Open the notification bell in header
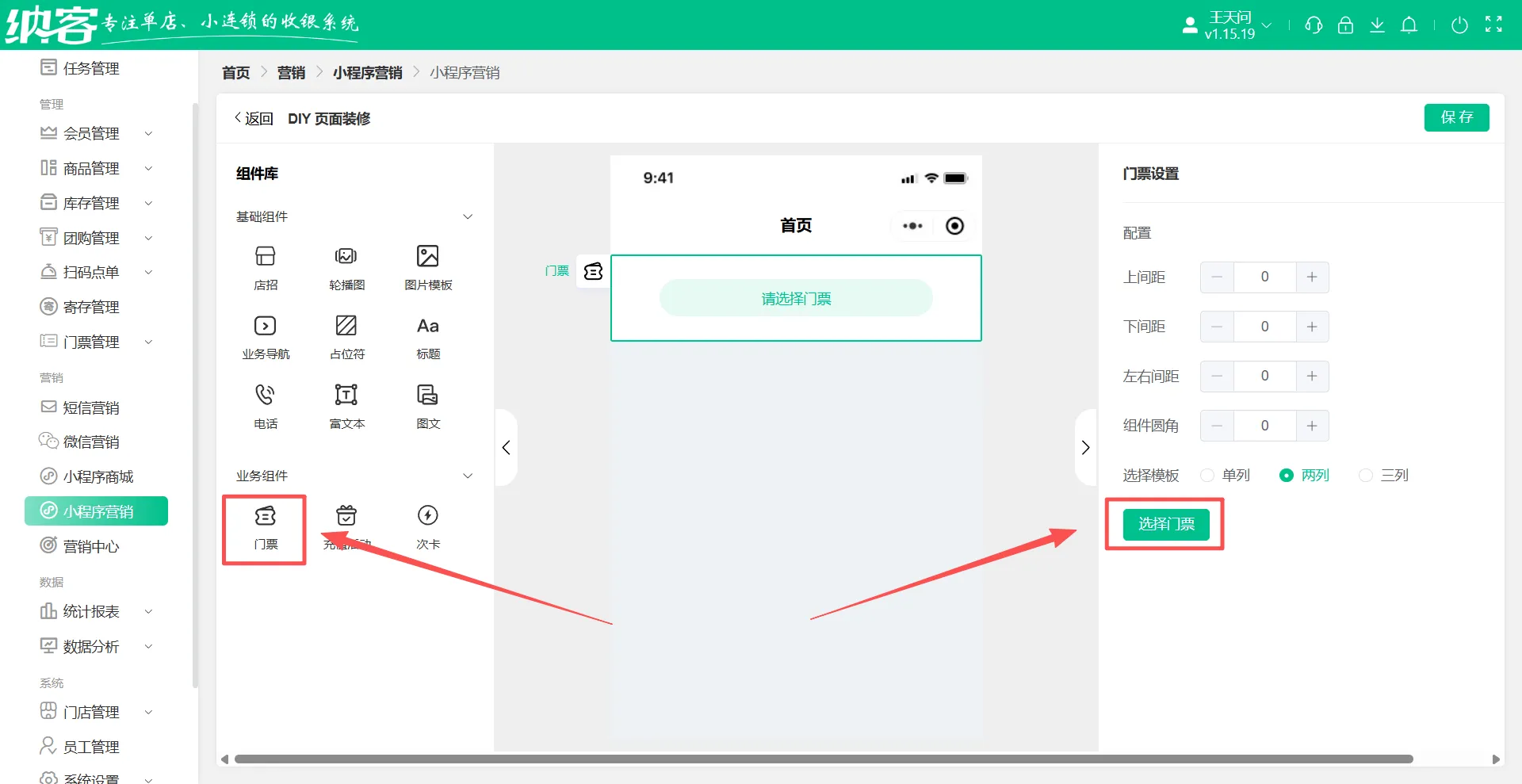Screen dimensions: 1522x784 coord(1409,25)
